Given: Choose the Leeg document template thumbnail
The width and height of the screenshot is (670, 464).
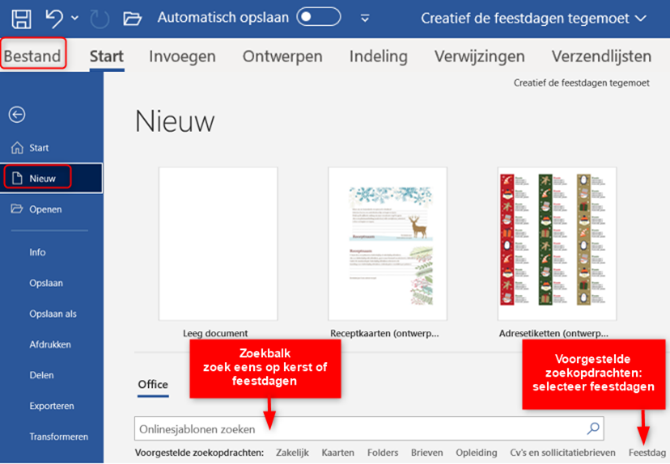Looking at the screenshot, I should [x=218, y=244].
